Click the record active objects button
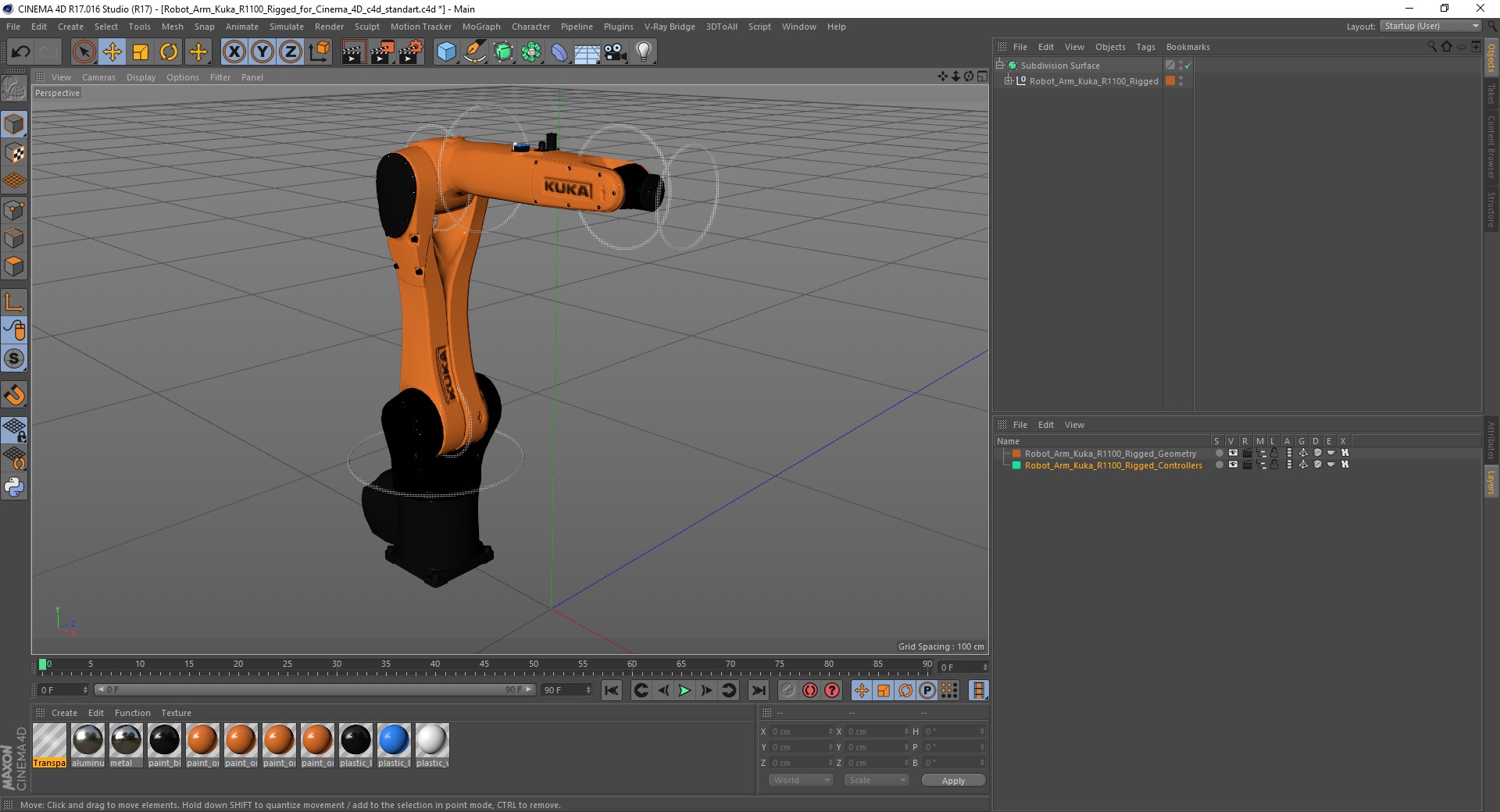The height and width of the screenshot is (812, 1500). point(787,690)
